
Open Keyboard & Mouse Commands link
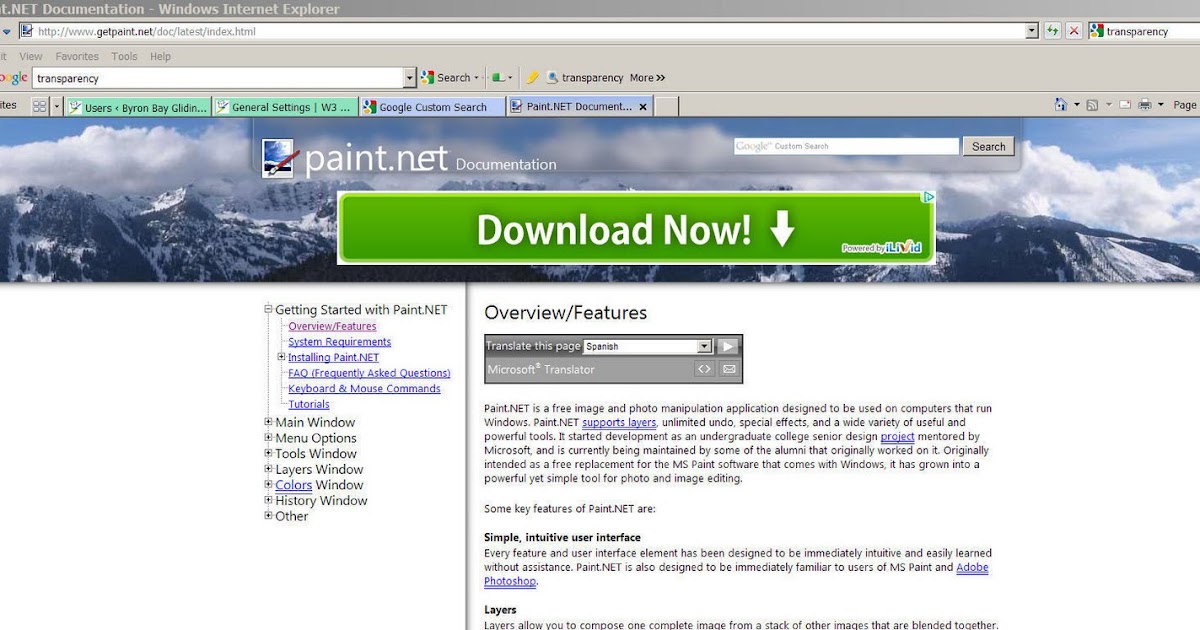(x=364, y=389)
